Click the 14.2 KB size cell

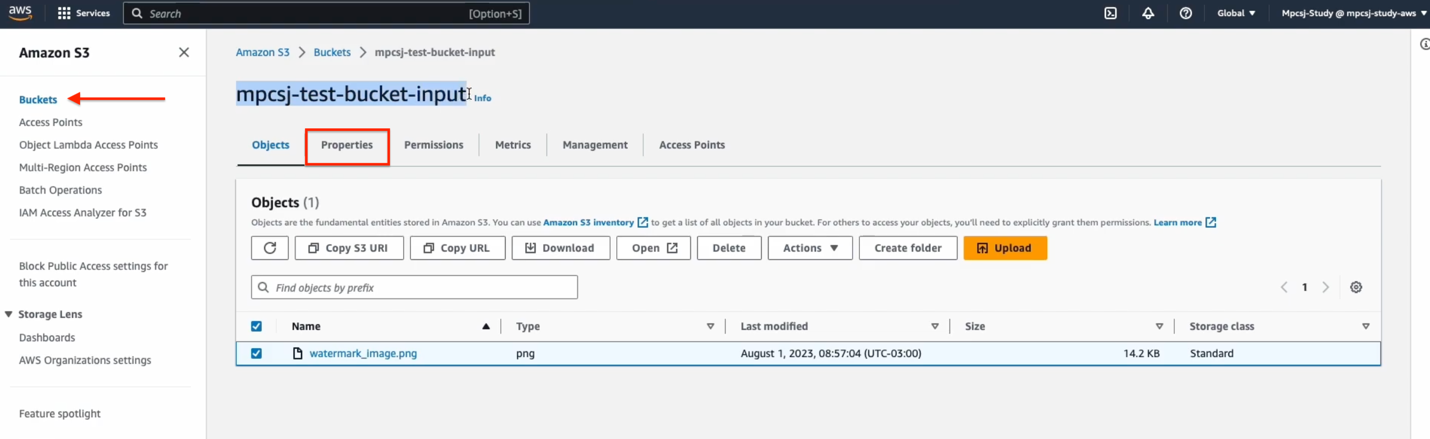(1141, 353)
